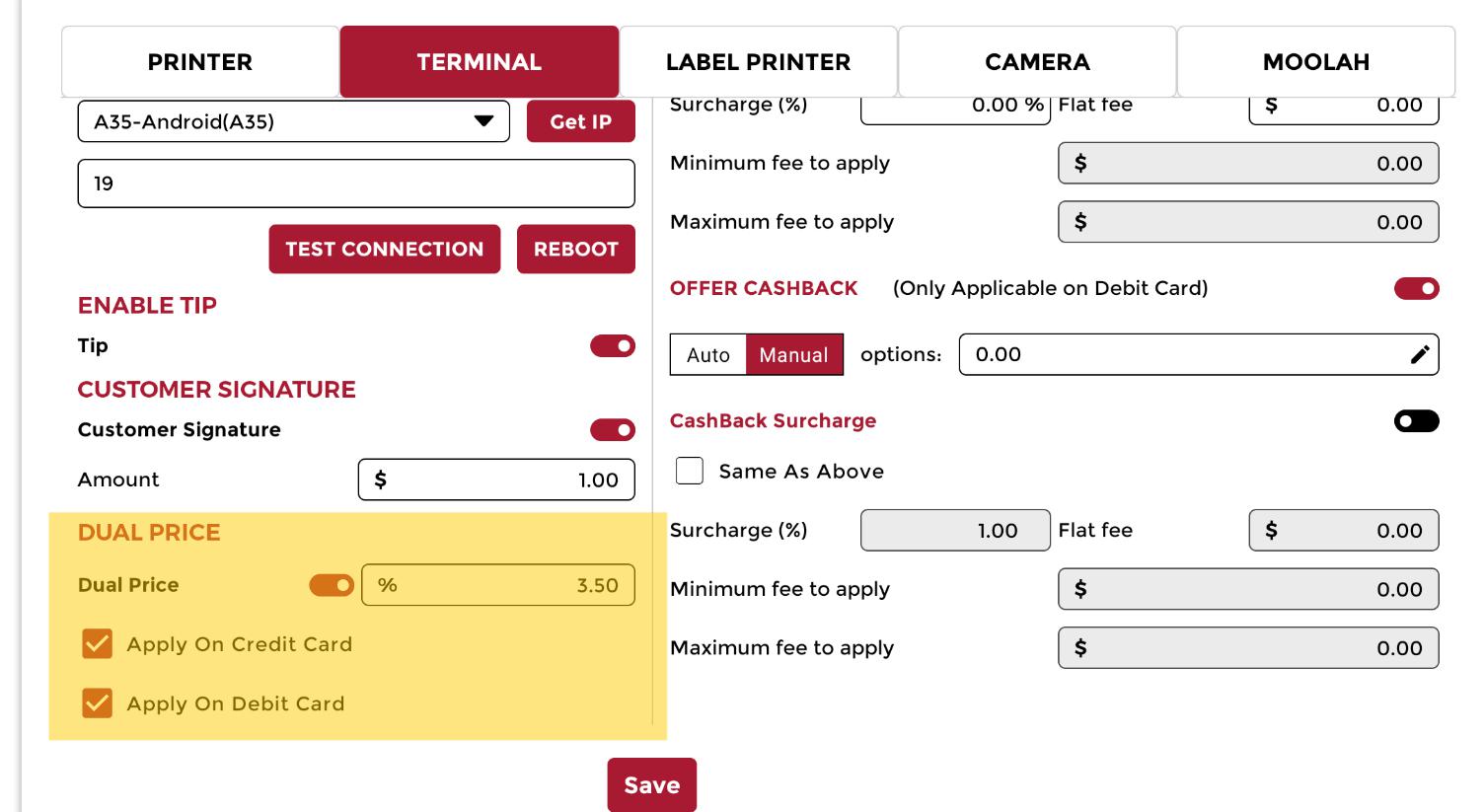1484x812 pixels.
Task: Check the Same As Above box
Action: point(690,471)
